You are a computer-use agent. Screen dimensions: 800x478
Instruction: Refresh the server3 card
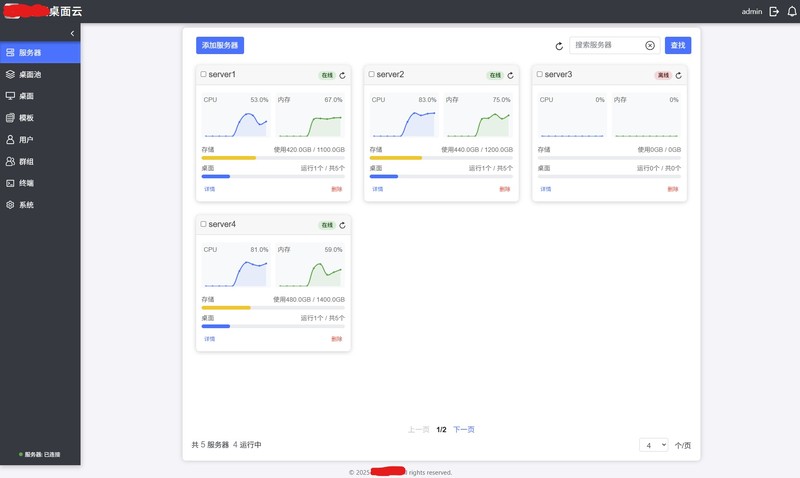click(x=679, y=76)
